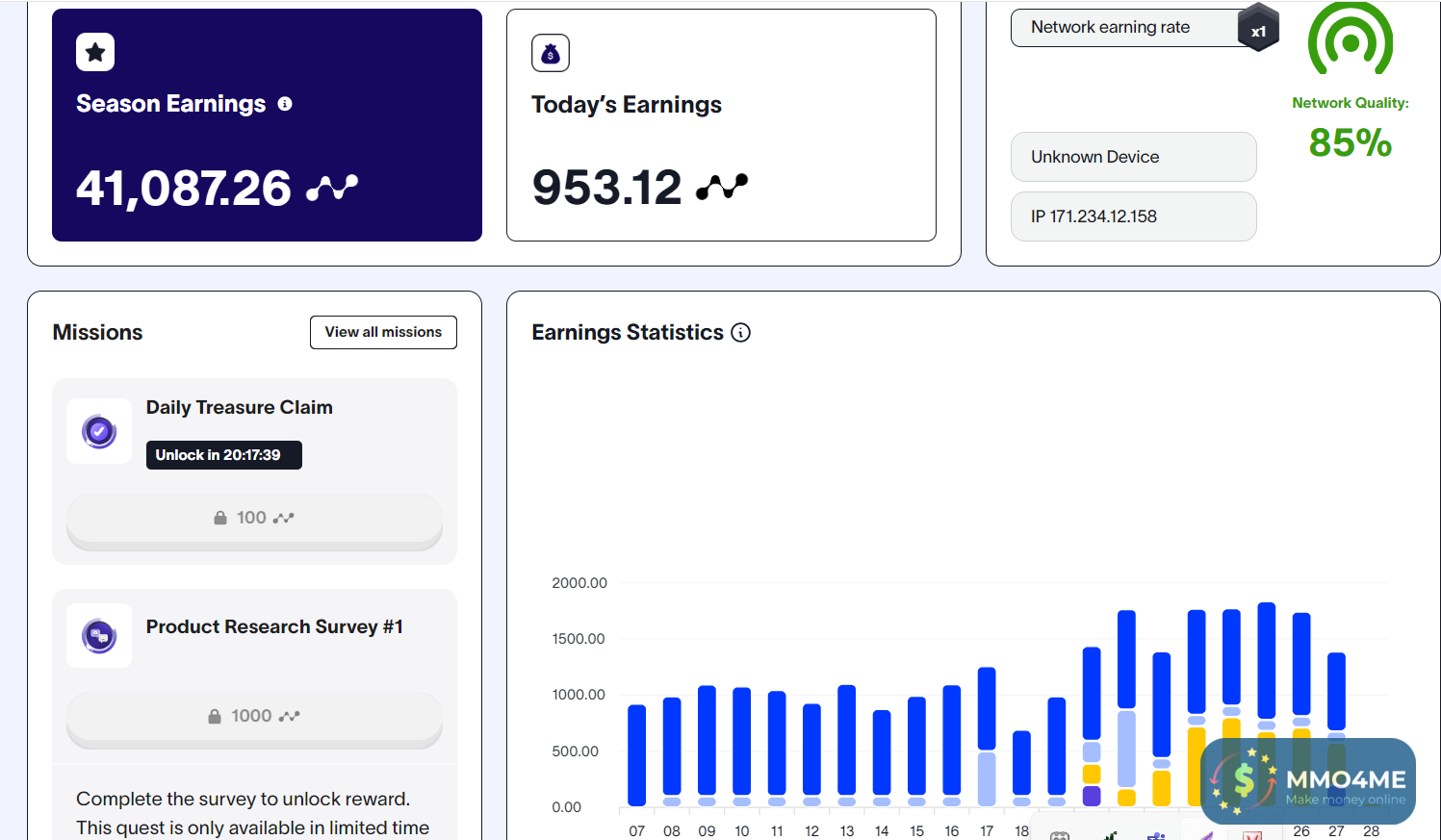Click the star icon above Season Earnings
The width and height of the screenshot is (1441, 840).
95,52
